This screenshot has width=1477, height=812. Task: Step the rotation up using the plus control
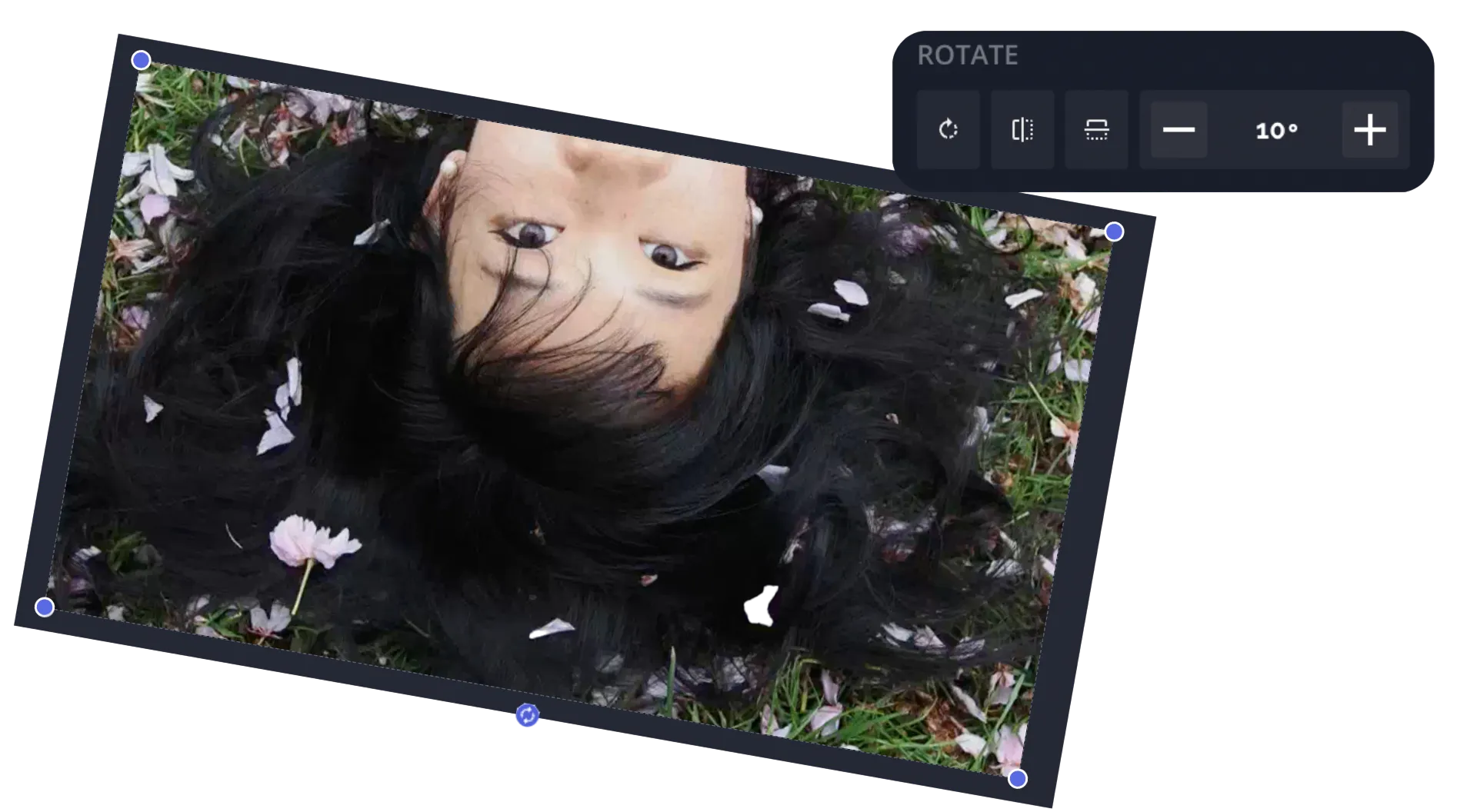[1372, 129]
